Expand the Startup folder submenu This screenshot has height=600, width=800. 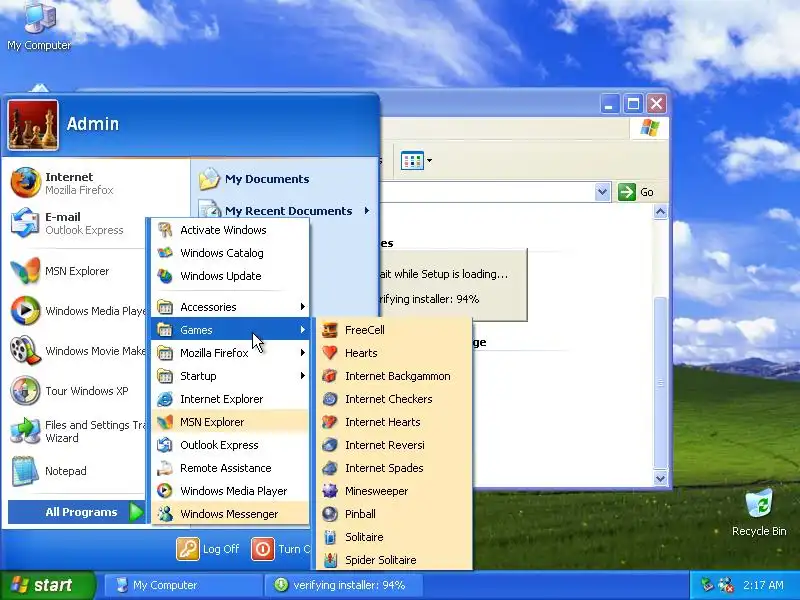click(230, 376)
